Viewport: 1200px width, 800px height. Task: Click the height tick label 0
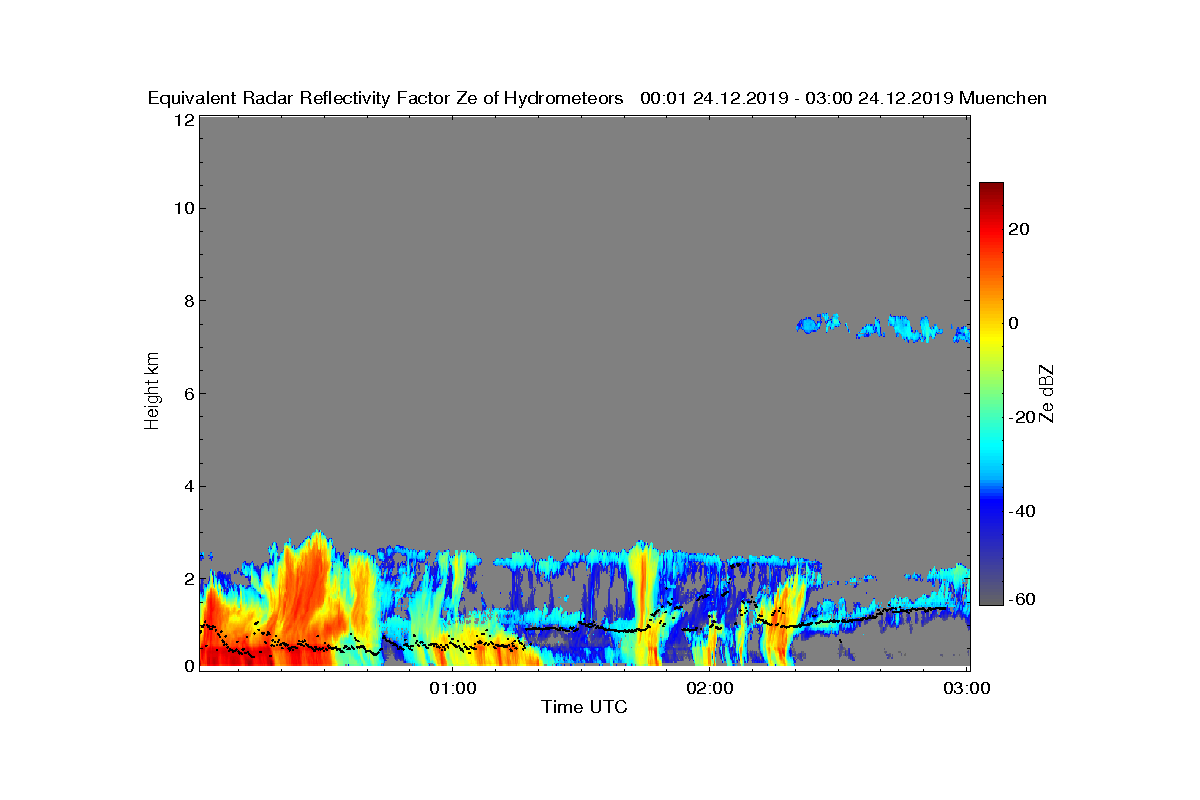click(187, 666)
